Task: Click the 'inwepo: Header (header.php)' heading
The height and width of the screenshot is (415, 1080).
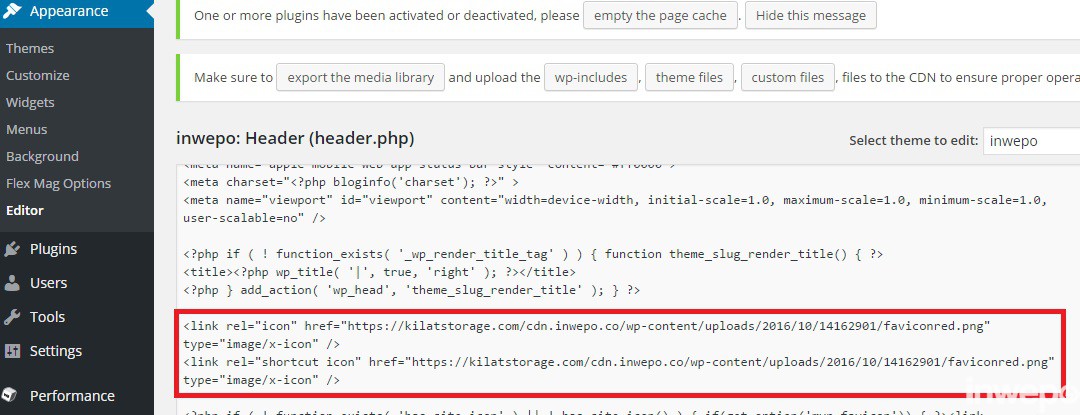Action: coord(295,138)
